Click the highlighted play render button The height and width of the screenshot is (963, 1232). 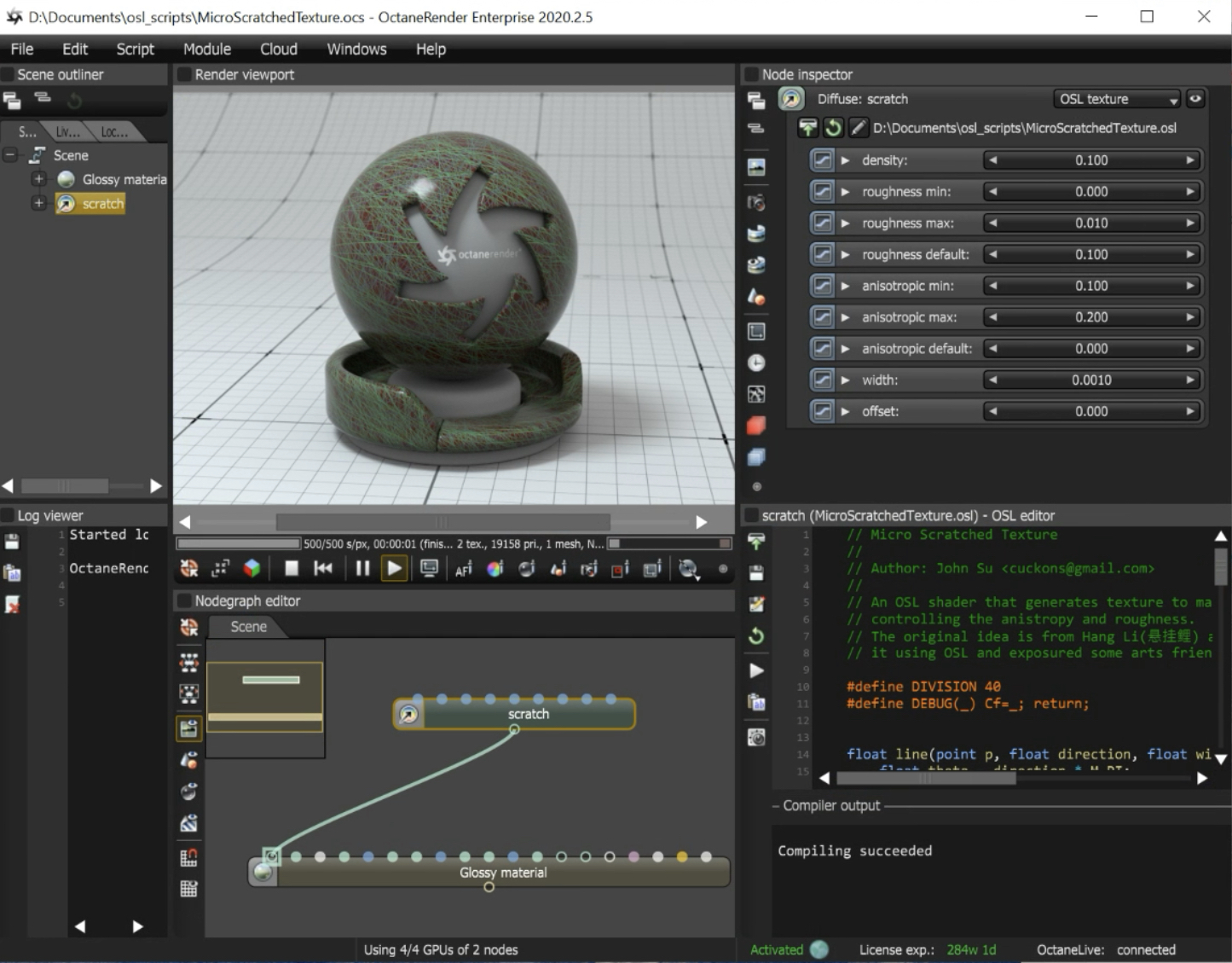(394, 568)
